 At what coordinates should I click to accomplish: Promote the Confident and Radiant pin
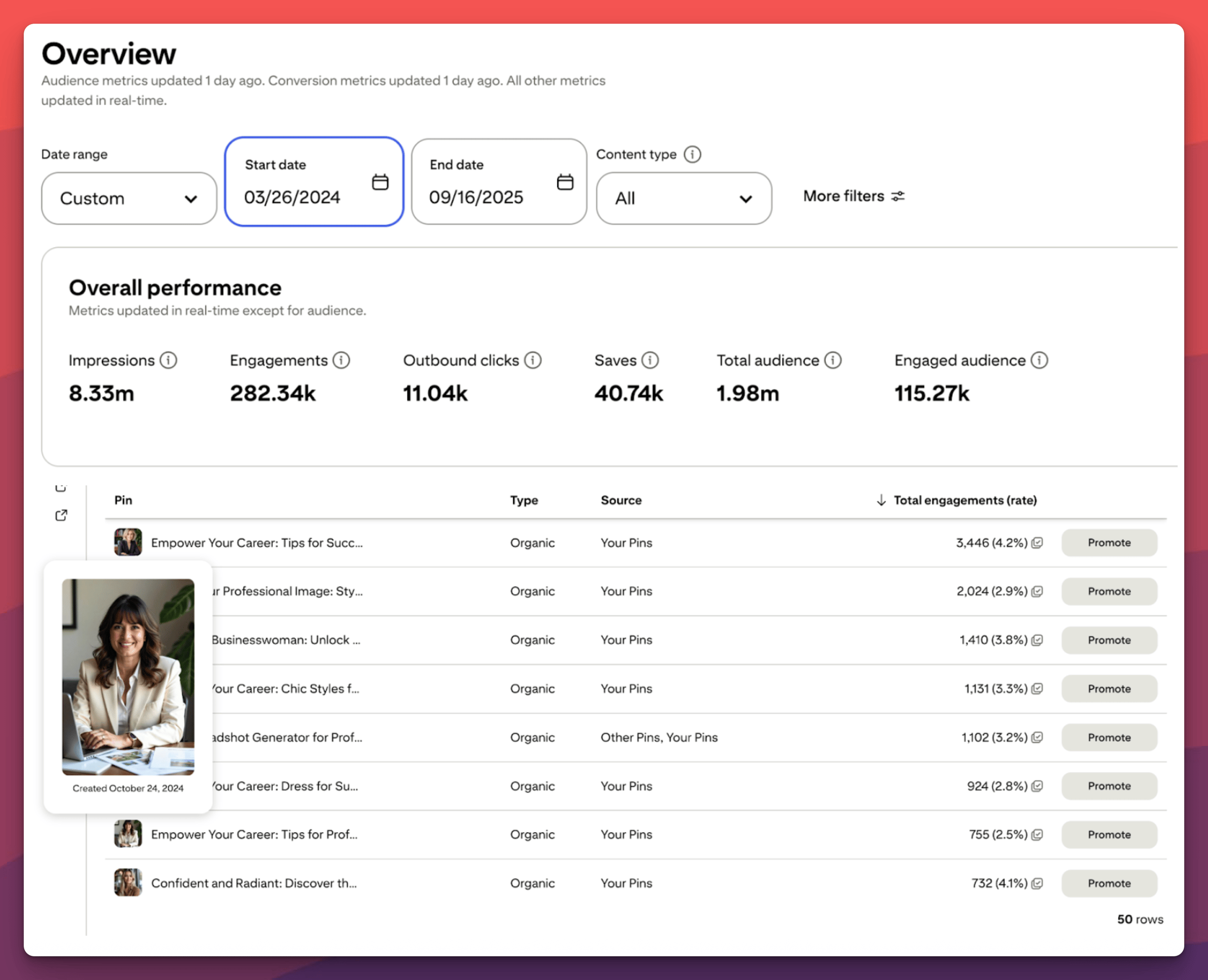coord(1109,883)
